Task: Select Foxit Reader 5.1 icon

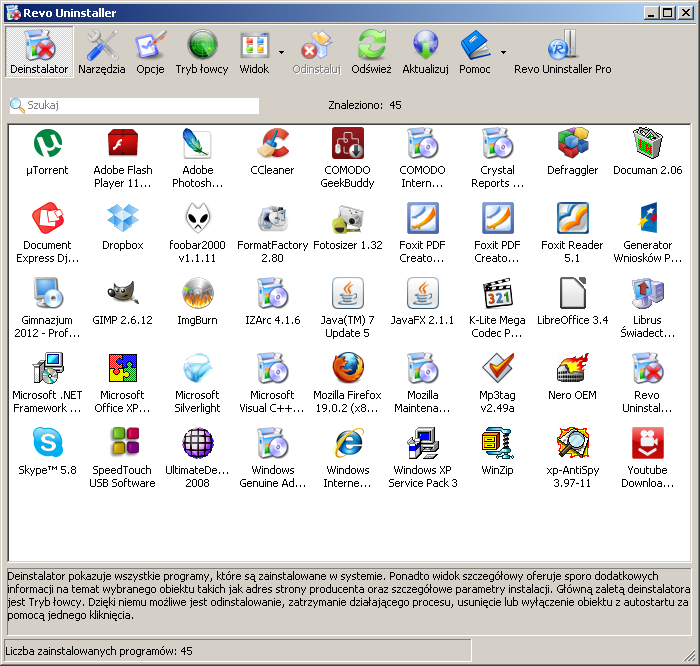Action: pos(573,219)
